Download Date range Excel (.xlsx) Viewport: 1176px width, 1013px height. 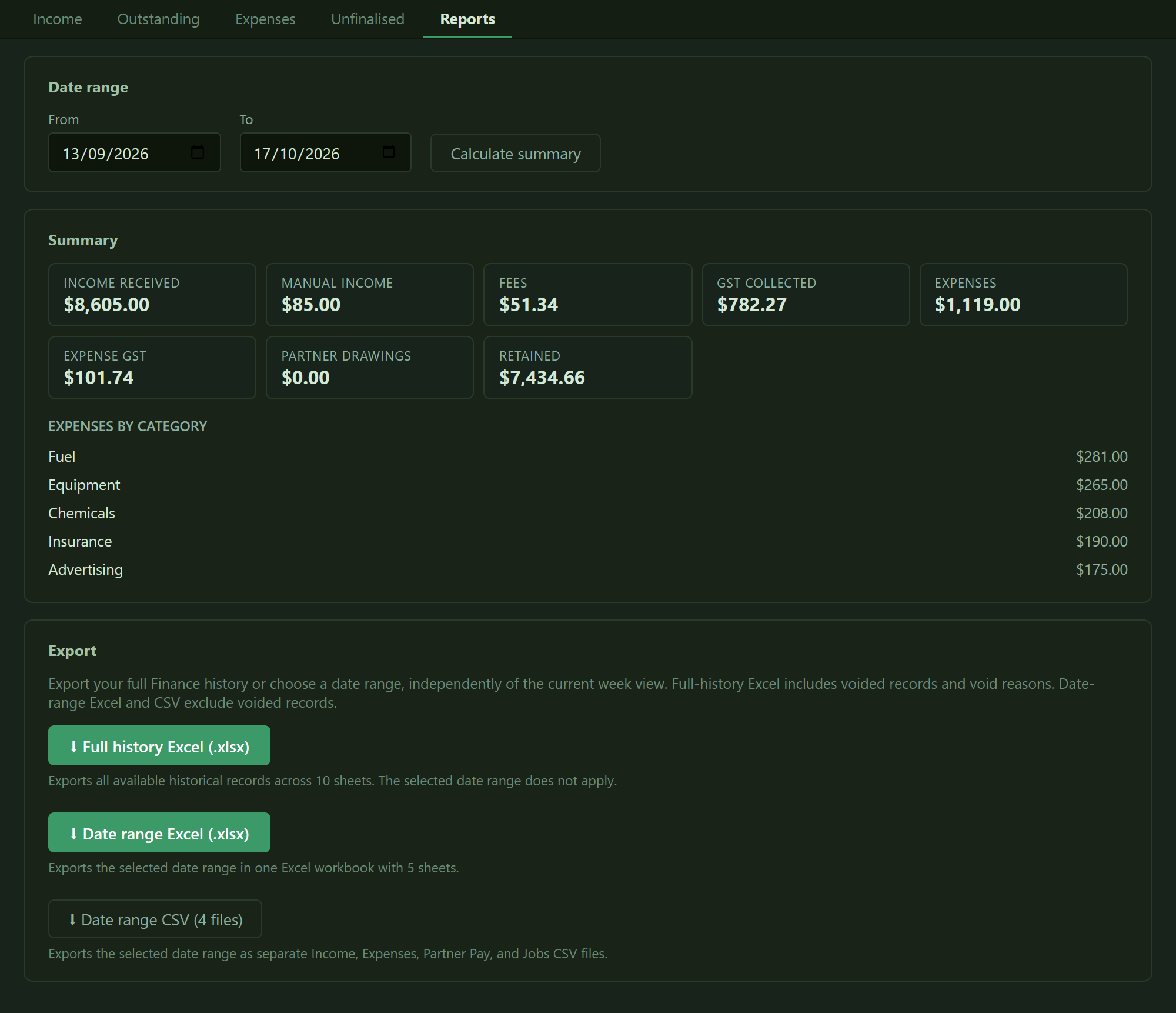click(x=159, y=832)
